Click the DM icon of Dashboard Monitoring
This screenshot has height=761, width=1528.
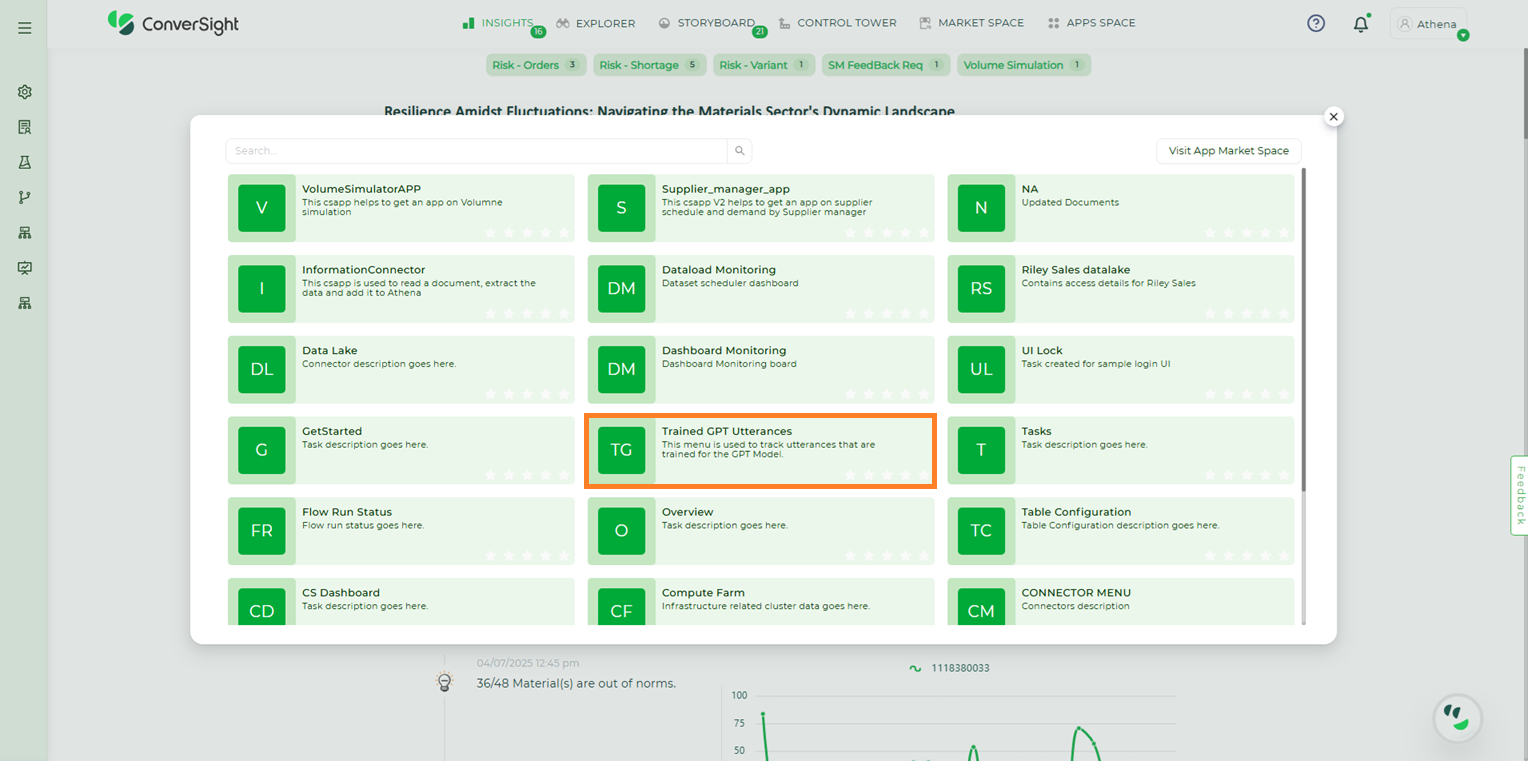pos(621,369)
